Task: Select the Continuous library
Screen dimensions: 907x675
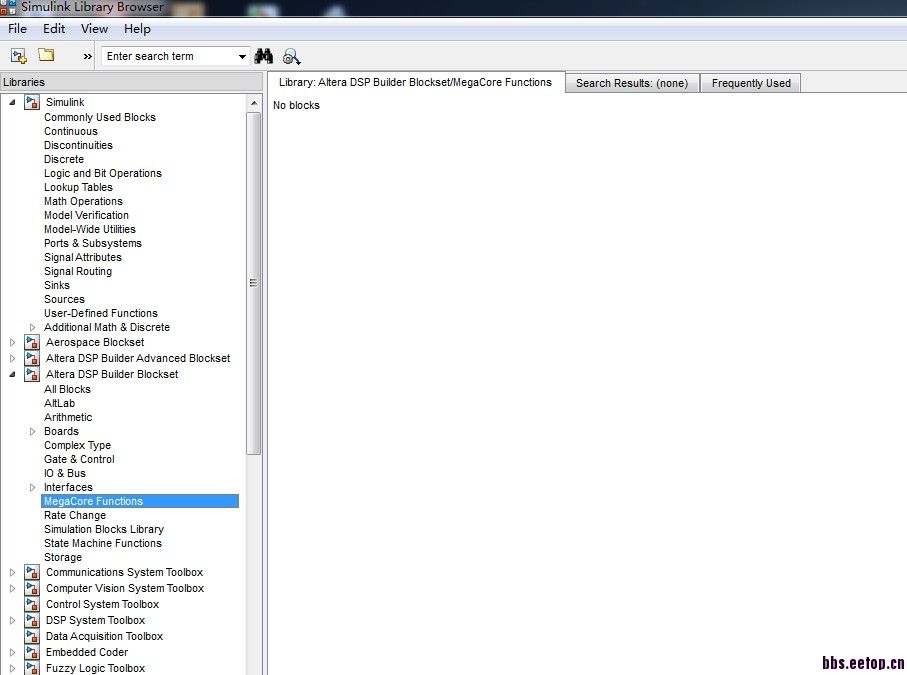Action: point(71,131)
